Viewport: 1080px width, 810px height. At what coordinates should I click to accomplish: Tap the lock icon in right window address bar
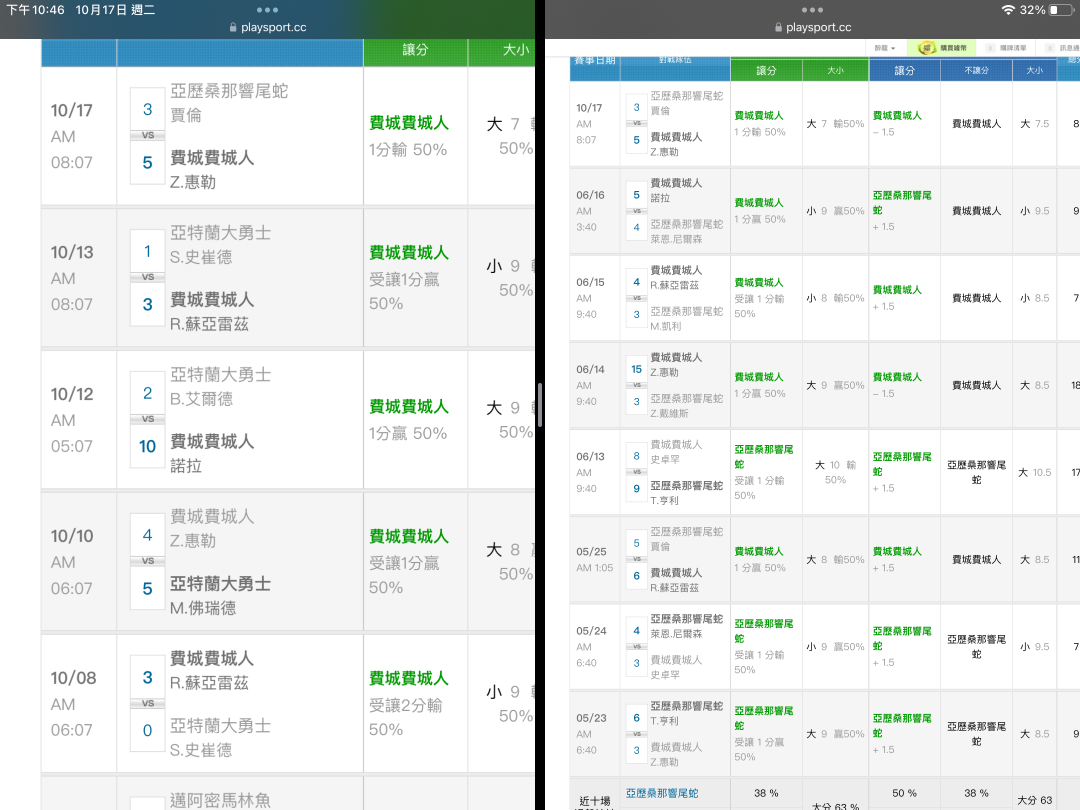[x=778, y=28]
